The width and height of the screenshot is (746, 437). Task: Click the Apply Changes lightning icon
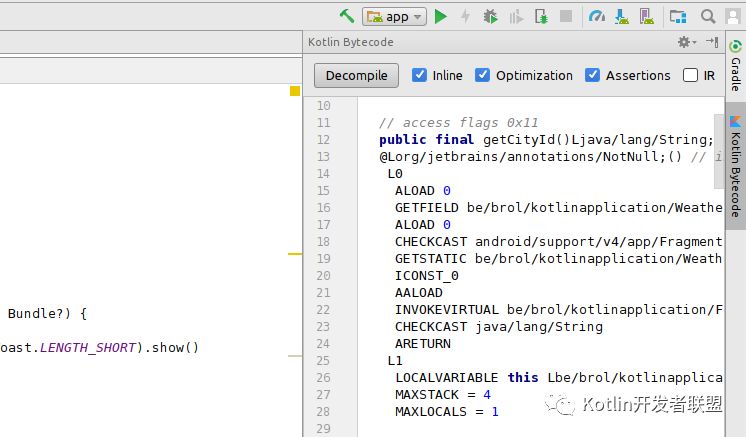tap(465, 17)
